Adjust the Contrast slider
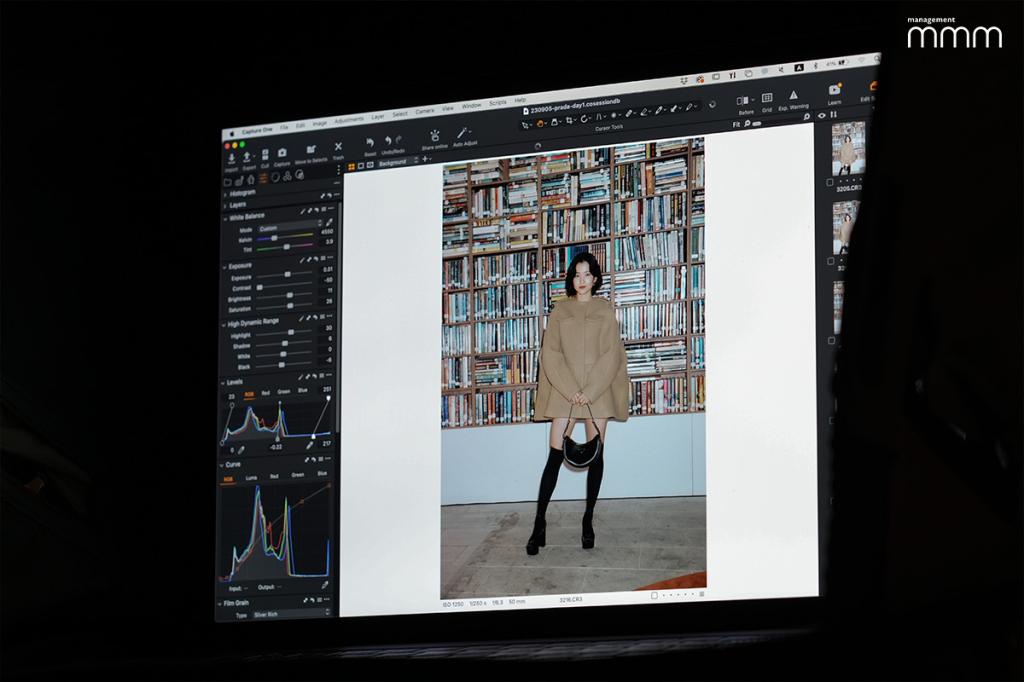This screenshot has height=682, width=1024. pos(285,285)
